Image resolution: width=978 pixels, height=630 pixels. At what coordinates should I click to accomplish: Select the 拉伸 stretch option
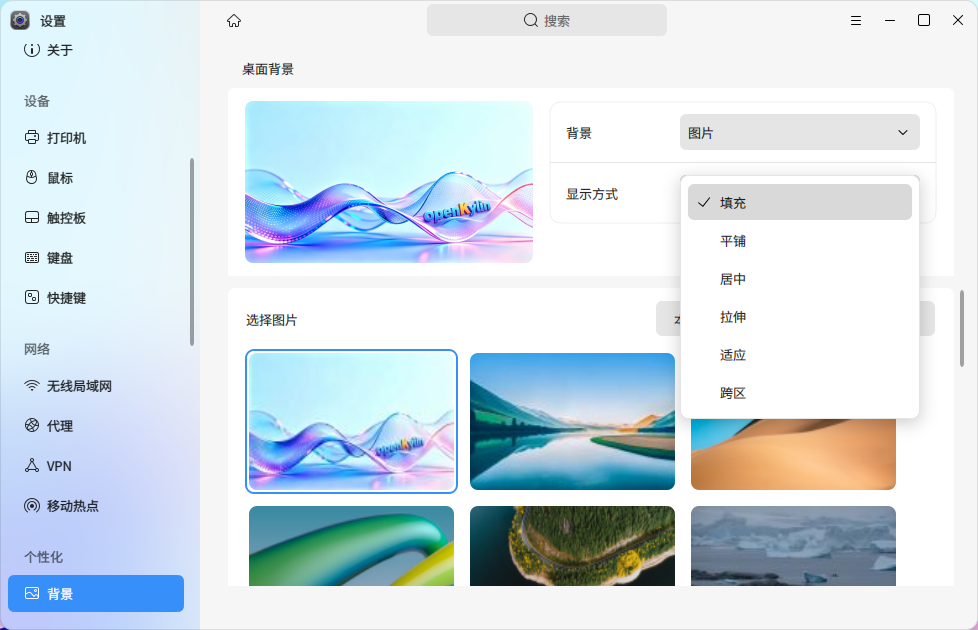coord(800,317)
